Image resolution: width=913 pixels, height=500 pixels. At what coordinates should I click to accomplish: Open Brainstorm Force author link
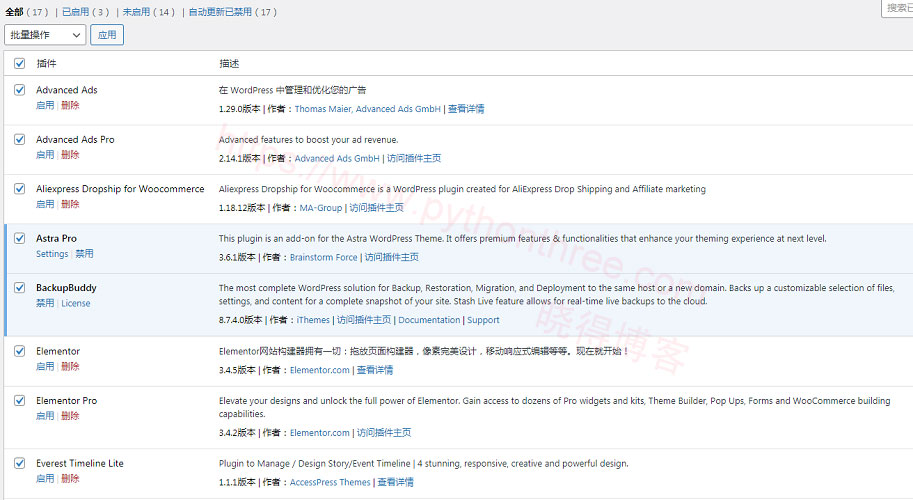point(323,257)
